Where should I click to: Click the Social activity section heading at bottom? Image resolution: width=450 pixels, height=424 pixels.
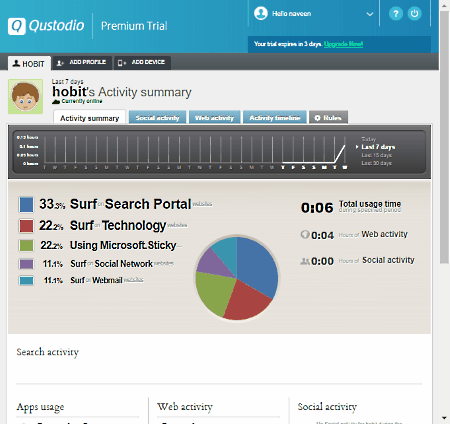click(x=327, y=407)
